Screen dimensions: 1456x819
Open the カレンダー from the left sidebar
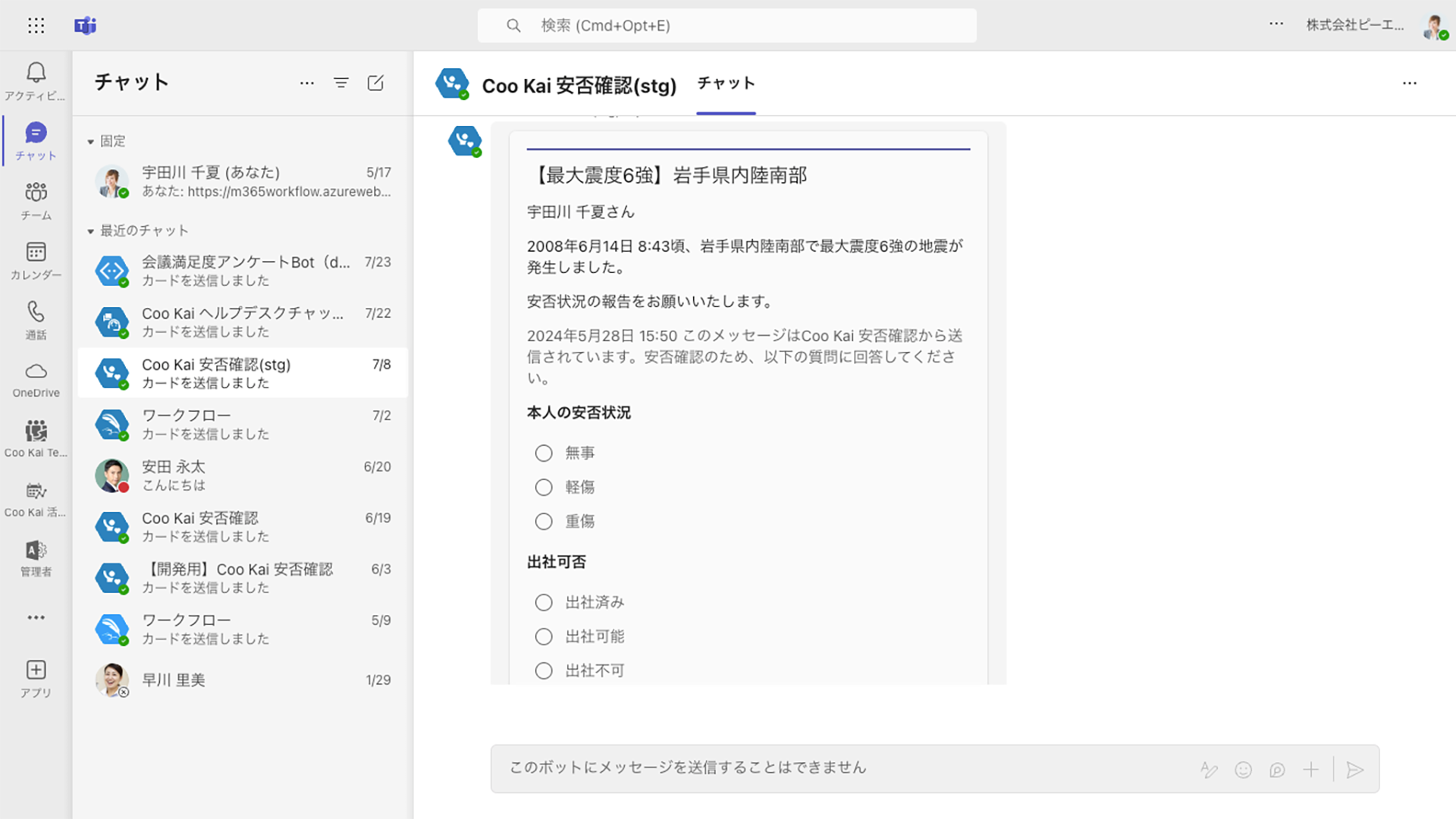(x=35, y=258)
